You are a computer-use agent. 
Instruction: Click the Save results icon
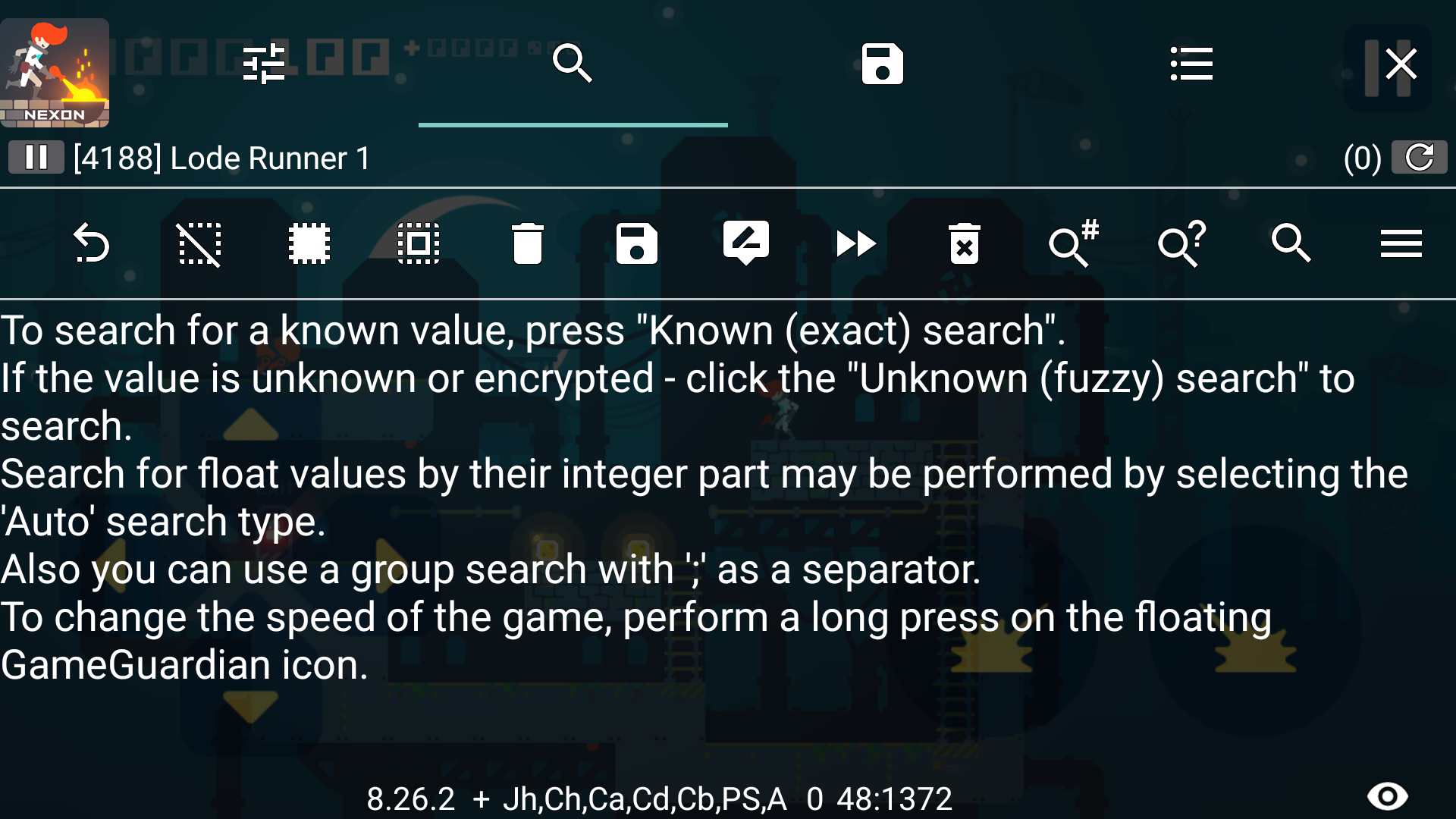(x=637, y=243)
